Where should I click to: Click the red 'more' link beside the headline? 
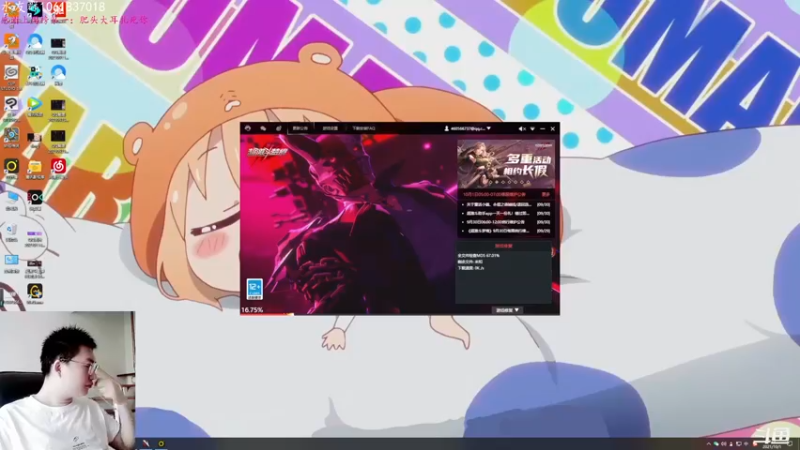pos(546,194)
